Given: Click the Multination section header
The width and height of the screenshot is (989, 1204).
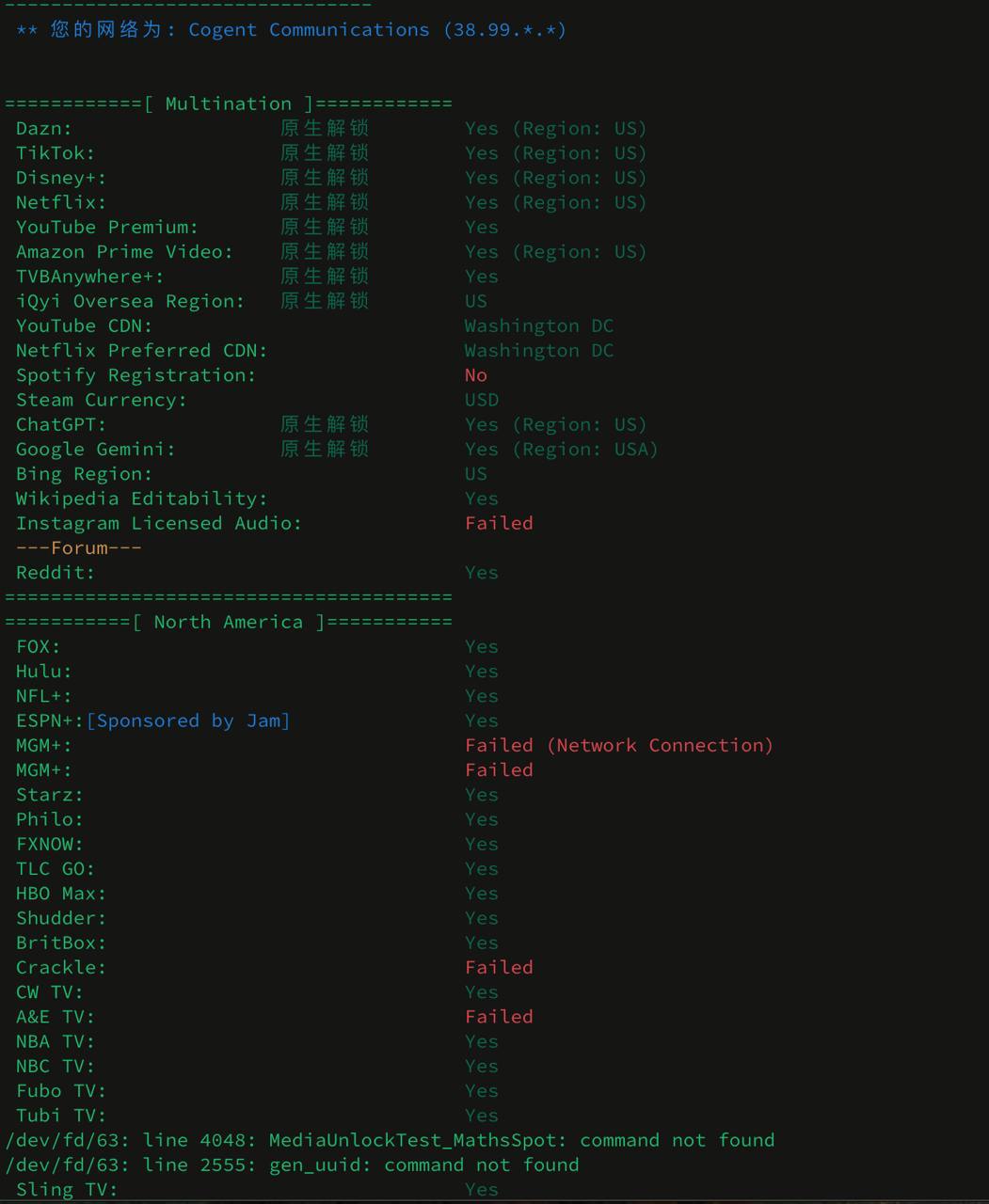Looking at the screenshot, I should coord(229,103).
